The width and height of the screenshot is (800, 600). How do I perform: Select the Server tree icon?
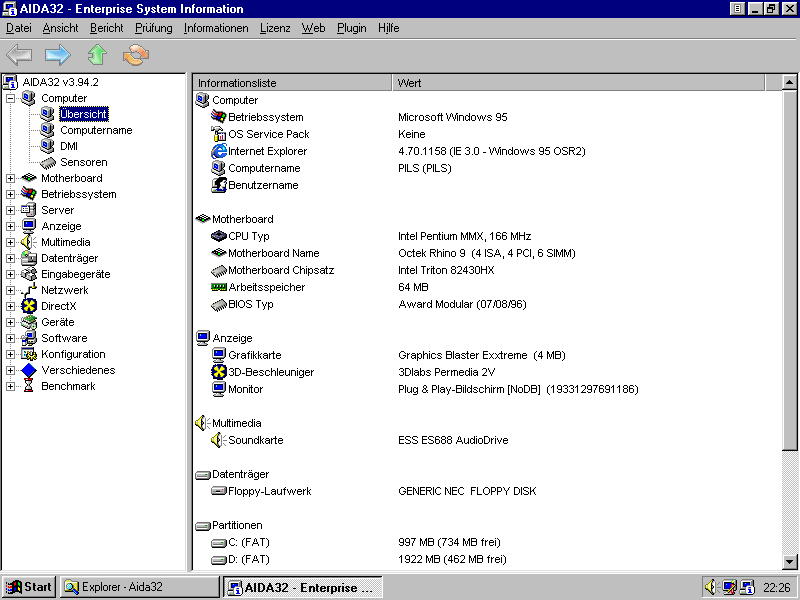pyautogui.click(x=29, y=210)
